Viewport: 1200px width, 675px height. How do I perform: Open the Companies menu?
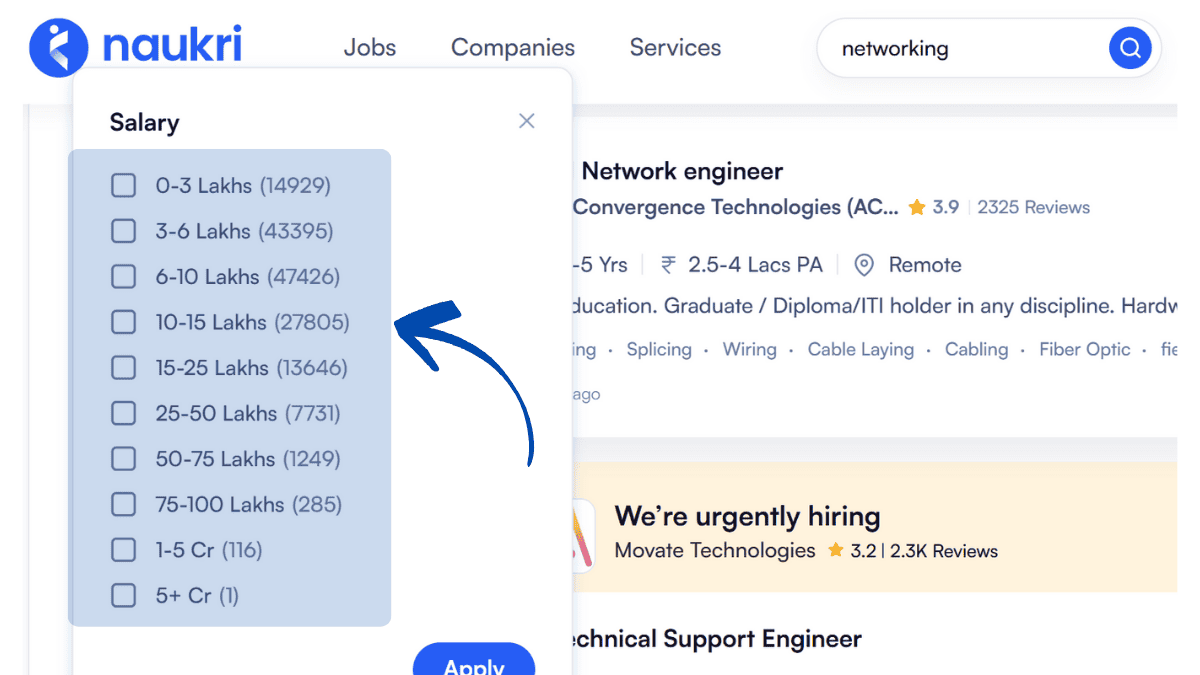tap(513, 47)
